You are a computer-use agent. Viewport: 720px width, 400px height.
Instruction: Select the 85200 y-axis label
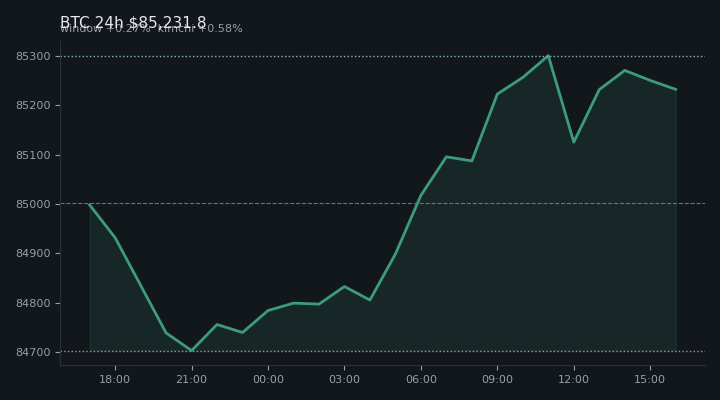(33, 106)
